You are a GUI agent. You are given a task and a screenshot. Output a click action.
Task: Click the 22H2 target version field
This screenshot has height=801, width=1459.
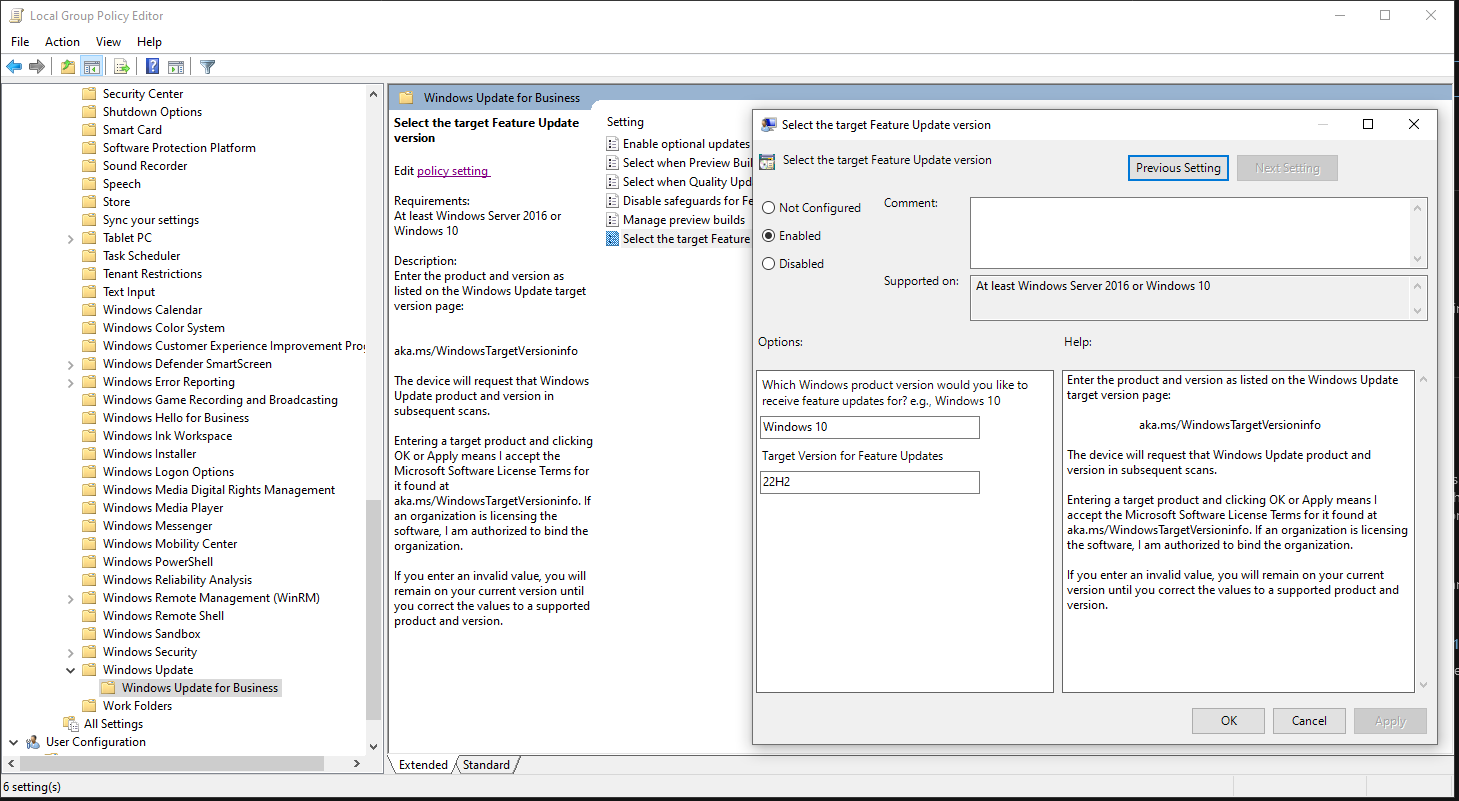tap(869, 482)
